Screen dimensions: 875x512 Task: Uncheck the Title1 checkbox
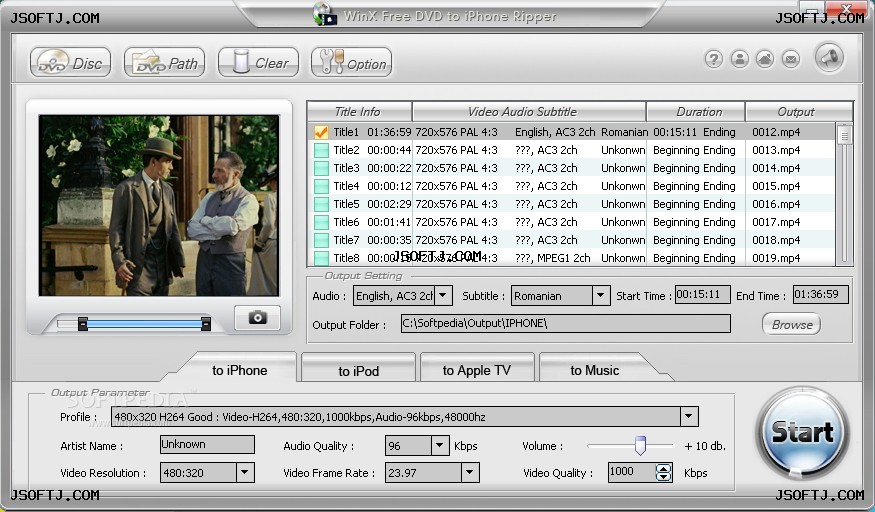point(321,132)
